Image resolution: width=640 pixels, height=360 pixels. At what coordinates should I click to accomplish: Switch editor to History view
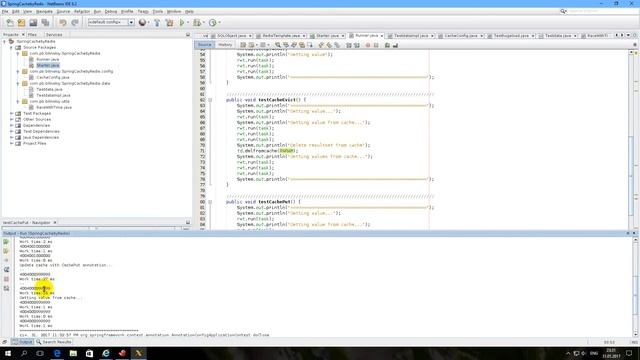point(225,45)
